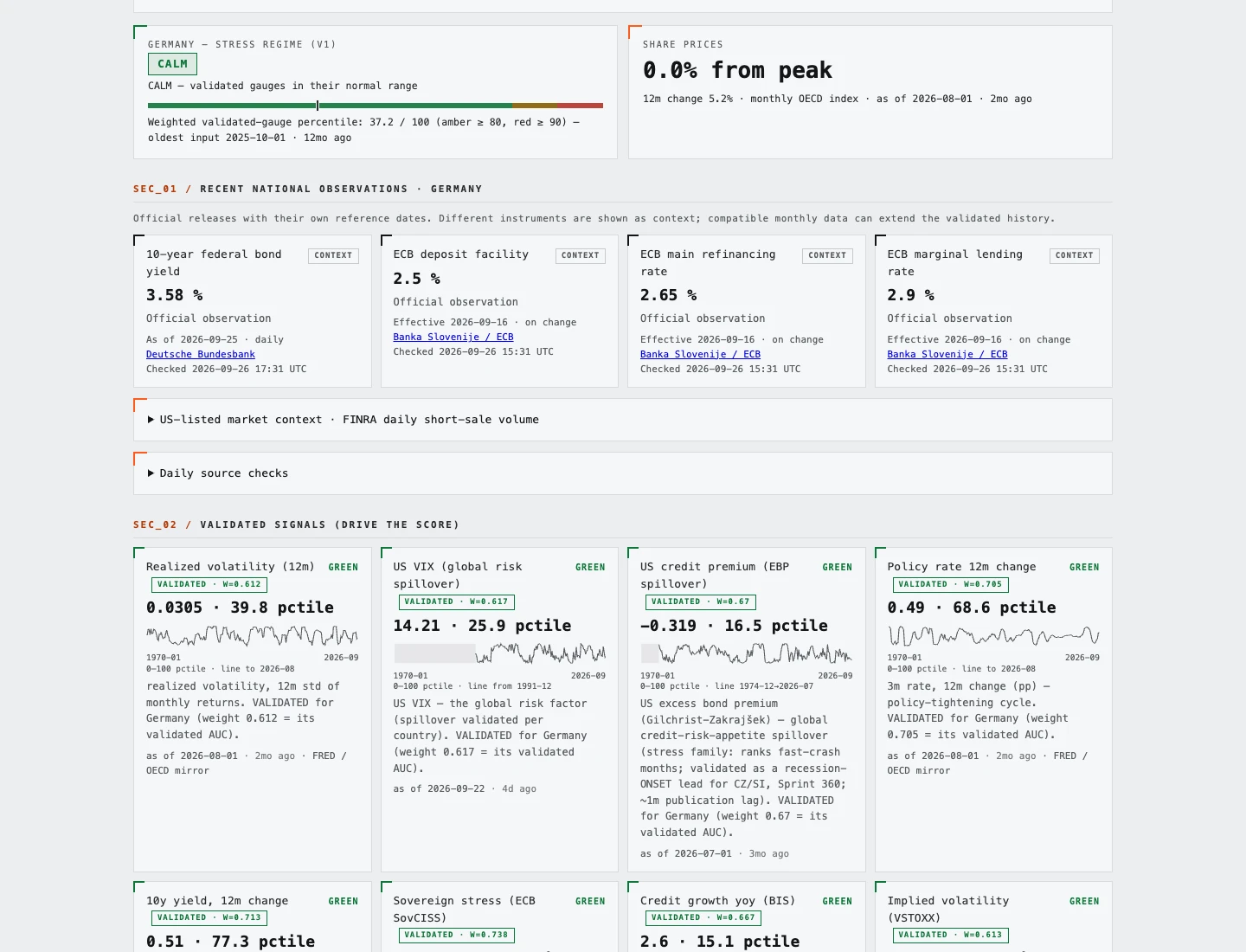Click the VALIDATED W=0.613 badge
1246x952 pixels.
(x=950, y=936)
